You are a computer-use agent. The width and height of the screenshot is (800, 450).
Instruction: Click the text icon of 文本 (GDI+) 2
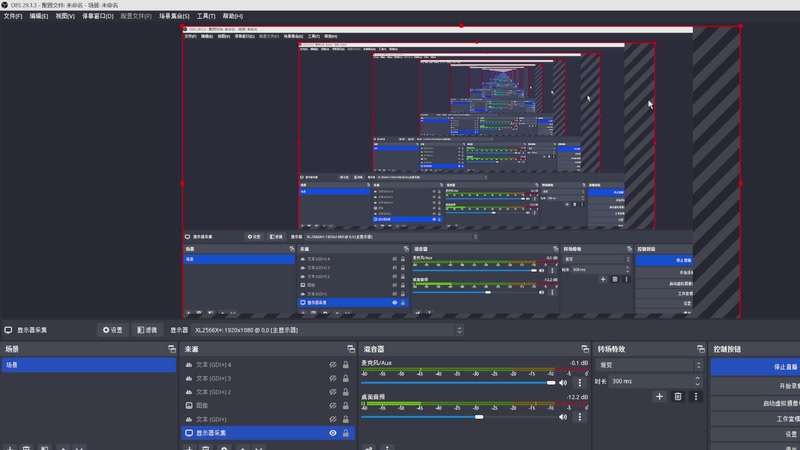click(x=189, y=392)
